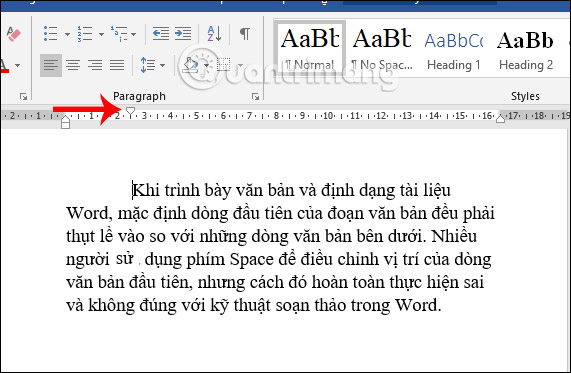Open multilevel list dropdown arrow
The height and width of the screenshot is (373, 571).
[x=134, y=34]
